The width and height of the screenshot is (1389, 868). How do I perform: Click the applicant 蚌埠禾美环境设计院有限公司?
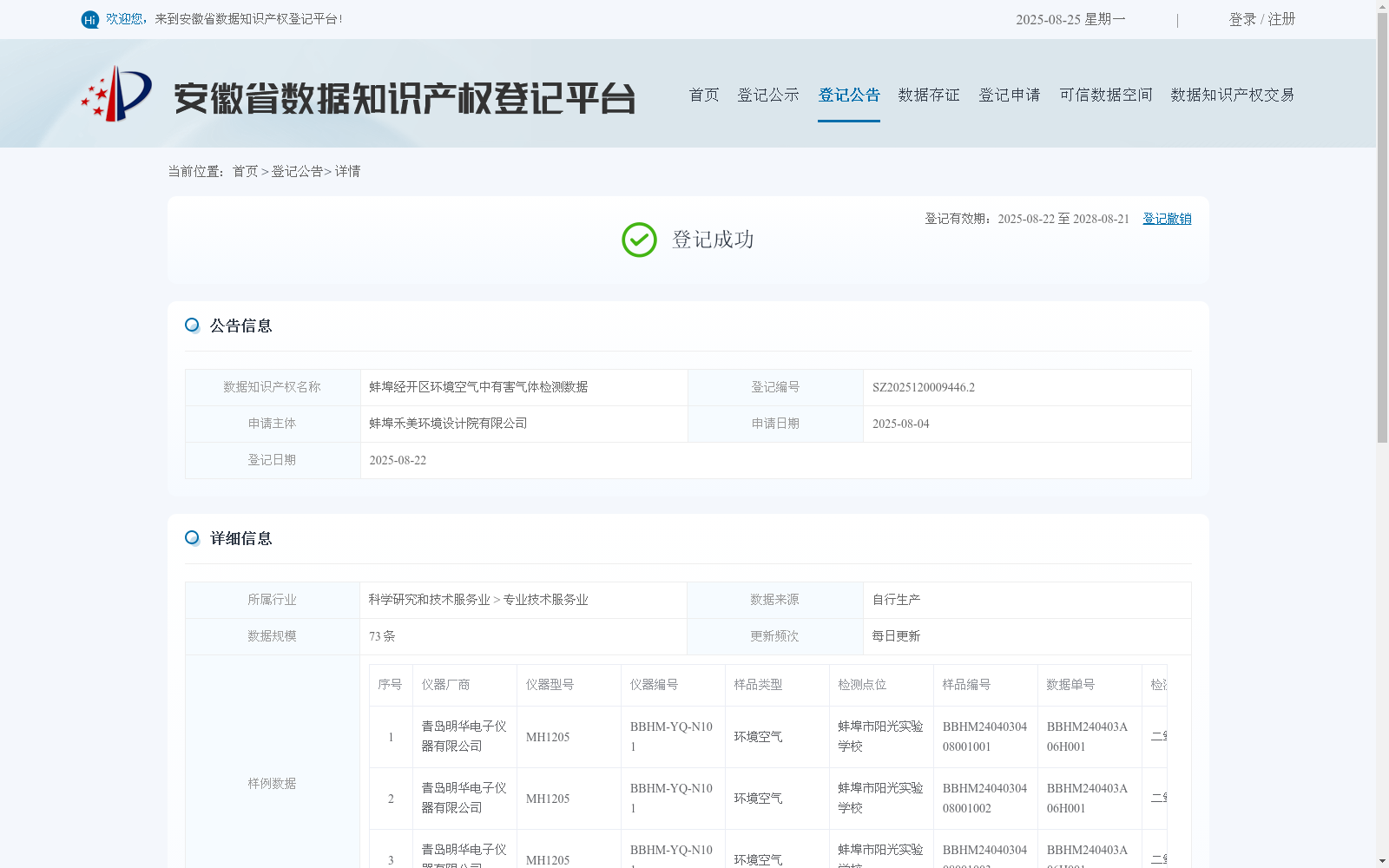click(448, 424)
